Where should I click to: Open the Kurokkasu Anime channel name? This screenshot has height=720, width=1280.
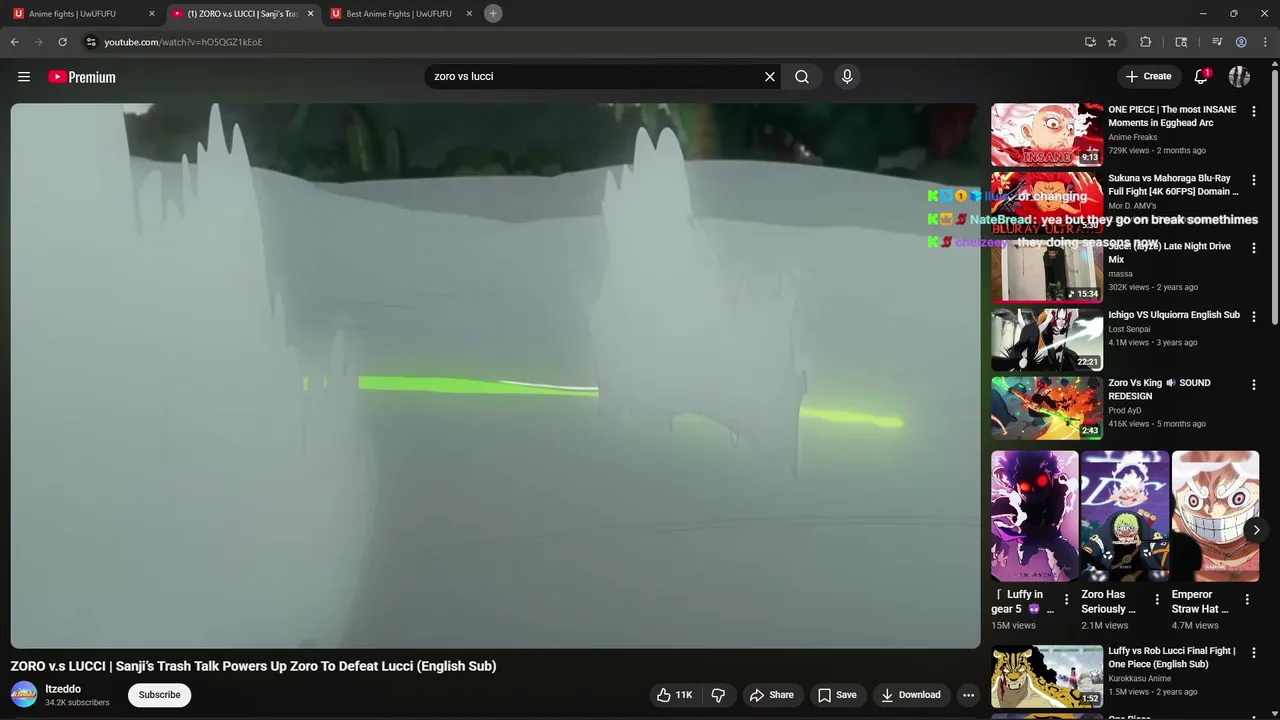click(x=1140, y=679)
